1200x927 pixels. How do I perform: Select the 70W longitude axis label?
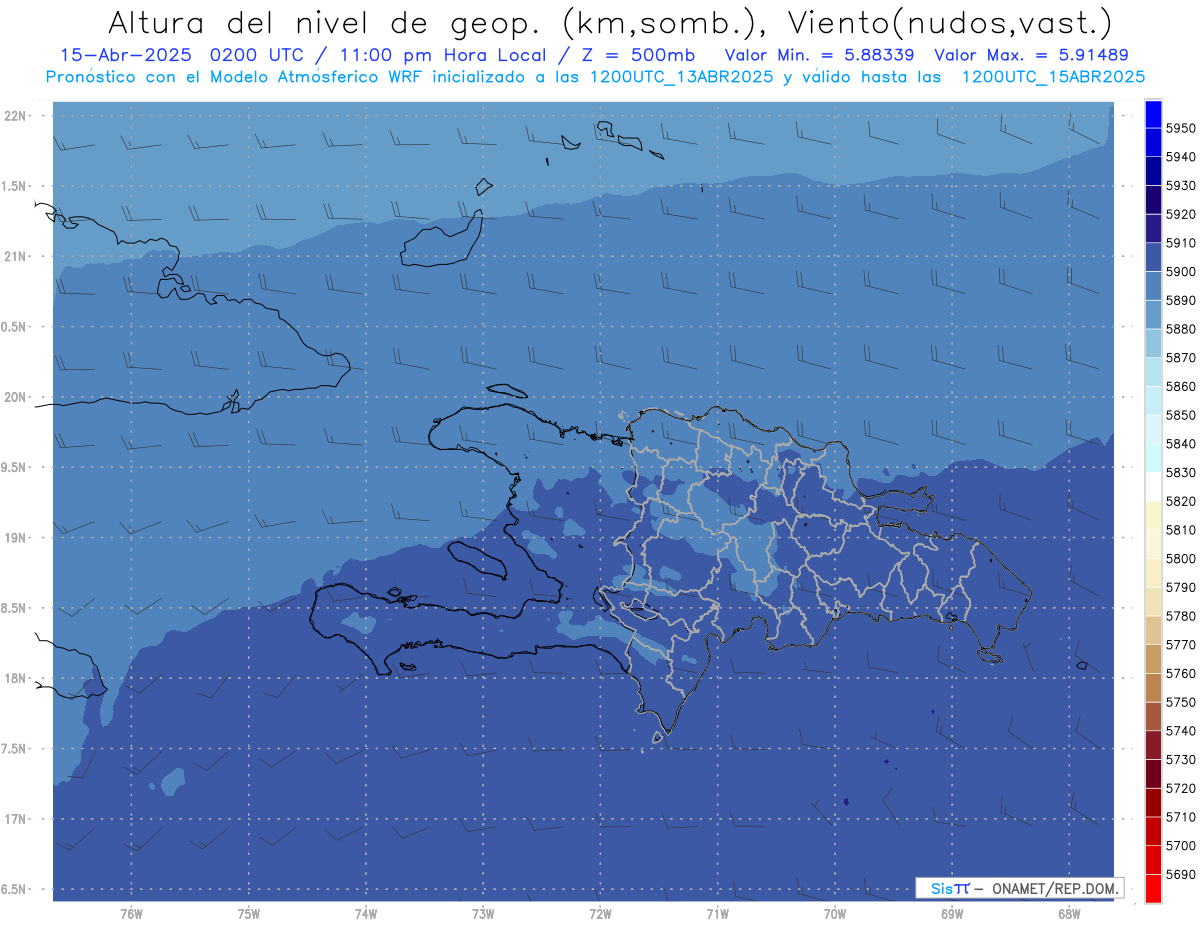[x=835, y=914]
